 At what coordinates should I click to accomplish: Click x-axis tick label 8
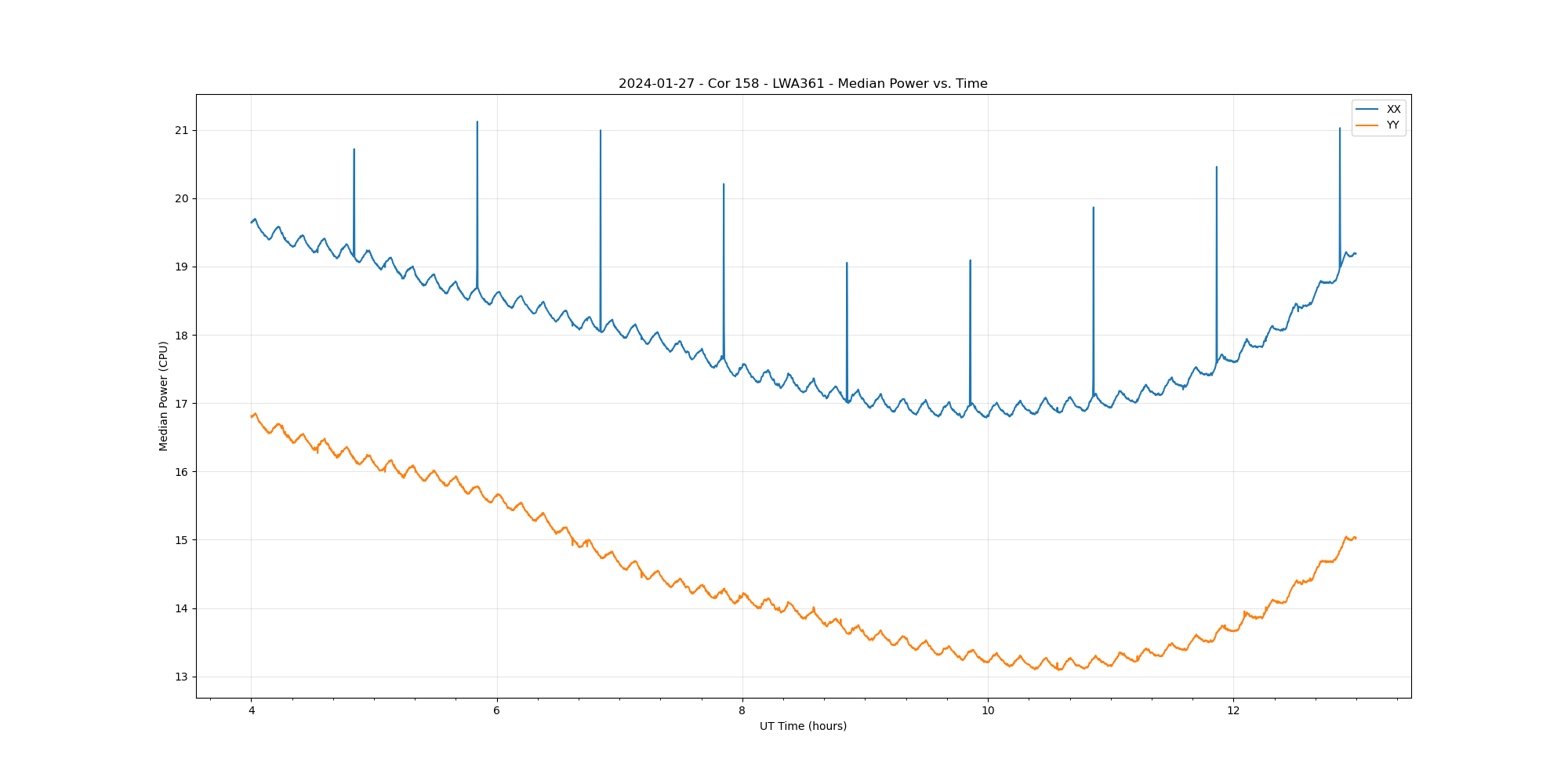point(742,710)
